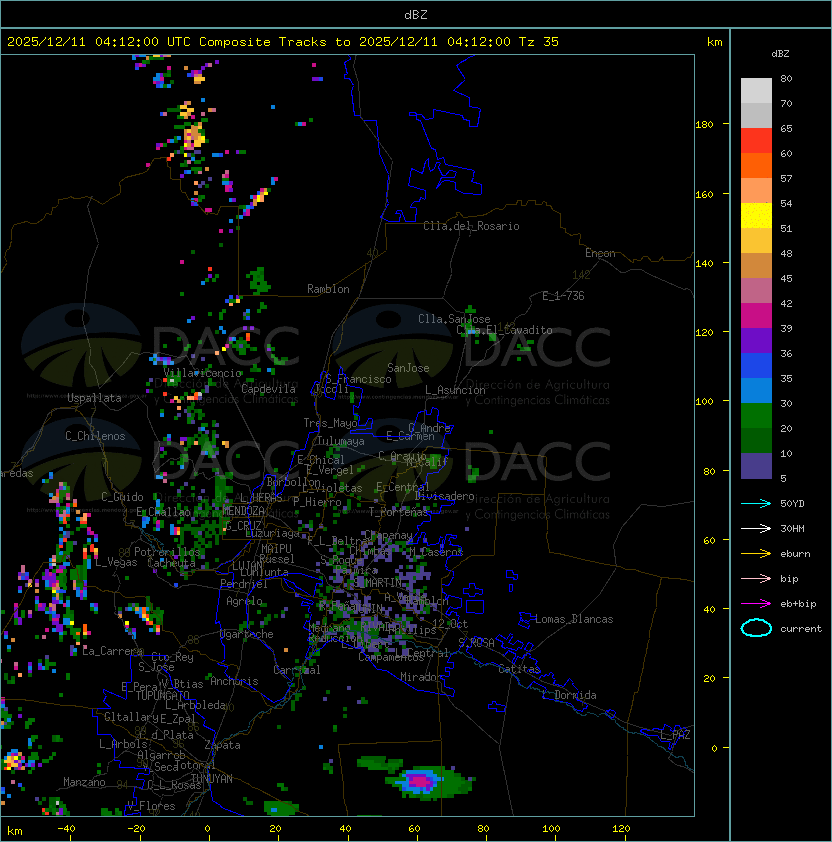
Task: Click the Uspallata label on map
Action: [x=94, y=398]
